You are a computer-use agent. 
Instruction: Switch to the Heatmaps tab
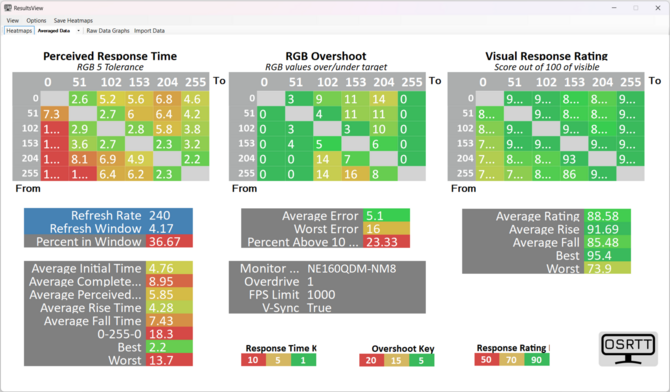(19, 31)
